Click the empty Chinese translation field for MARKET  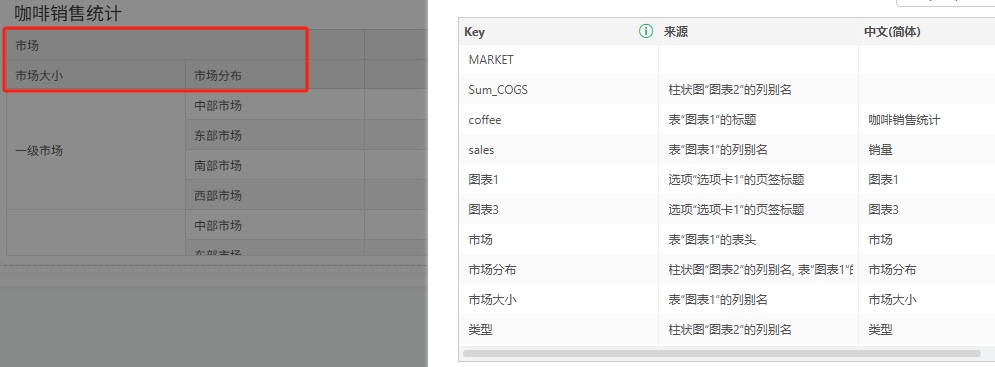[926, 60]
